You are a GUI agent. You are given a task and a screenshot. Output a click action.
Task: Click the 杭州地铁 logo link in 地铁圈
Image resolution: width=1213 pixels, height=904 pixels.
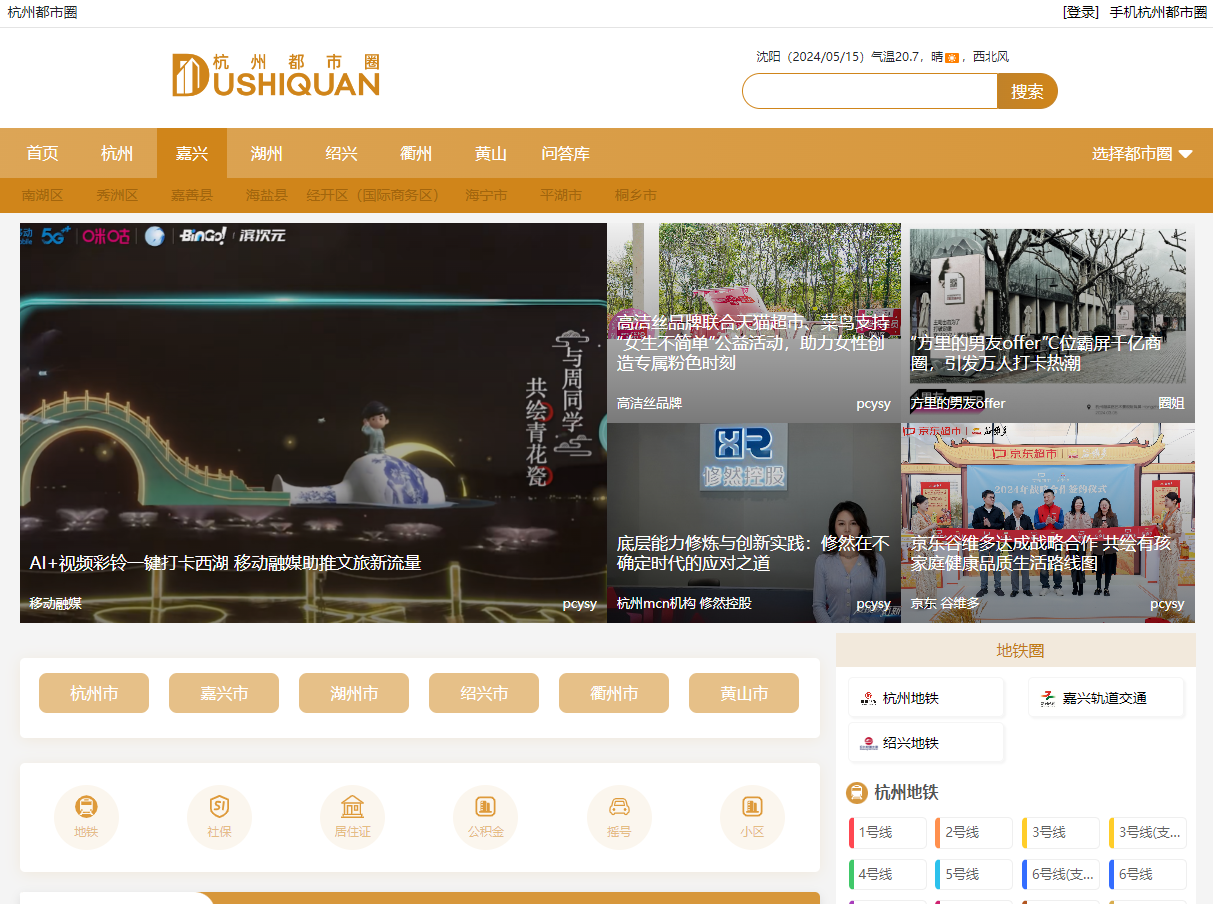926,698
